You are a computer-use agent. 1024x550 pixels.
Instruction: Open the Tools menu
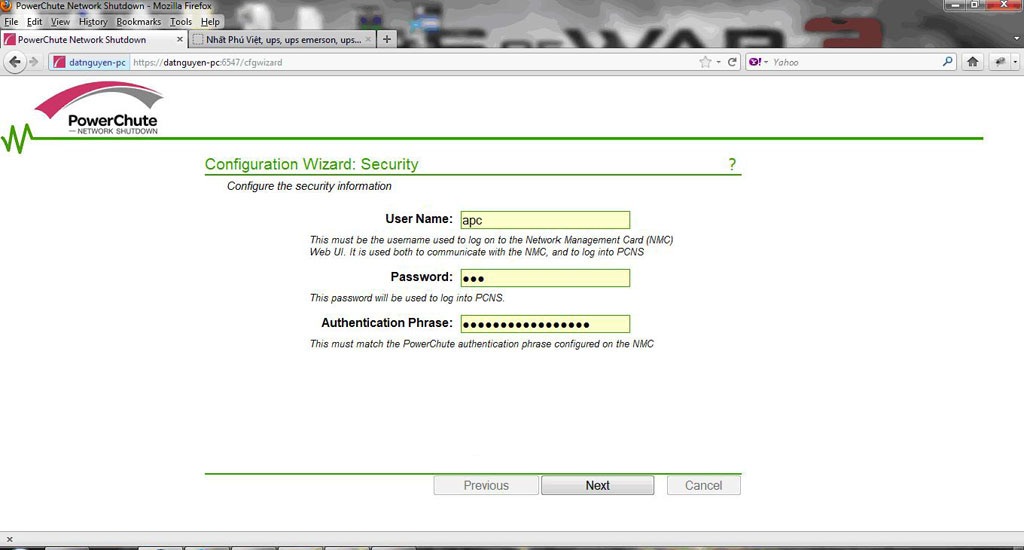tap(181, 21)
